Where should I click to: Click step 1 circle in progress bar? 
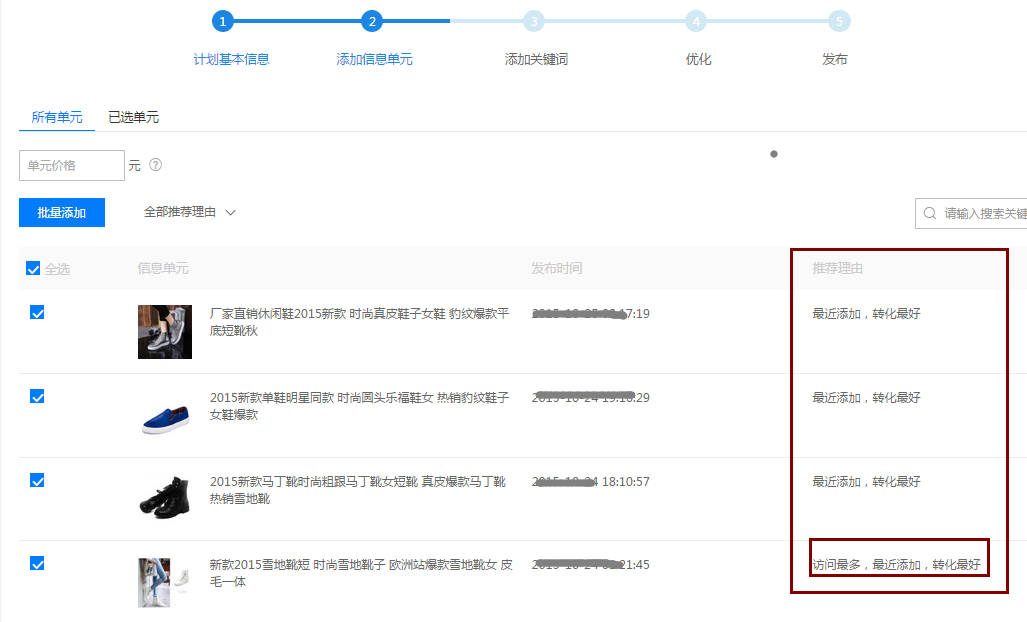point(223,21)
